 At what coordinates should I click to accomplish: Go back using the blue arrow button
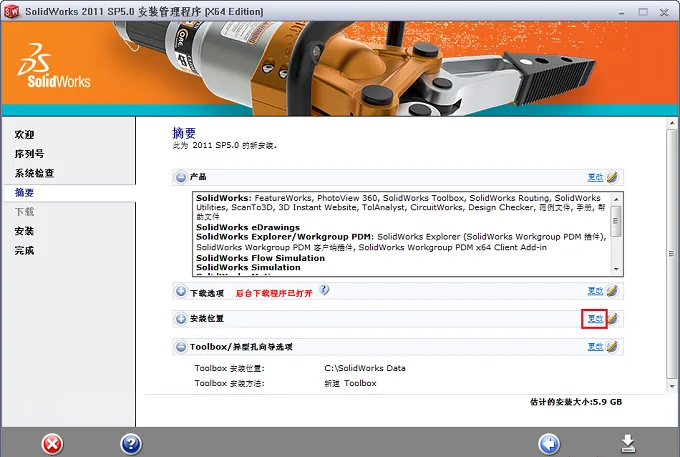(549, 444)
